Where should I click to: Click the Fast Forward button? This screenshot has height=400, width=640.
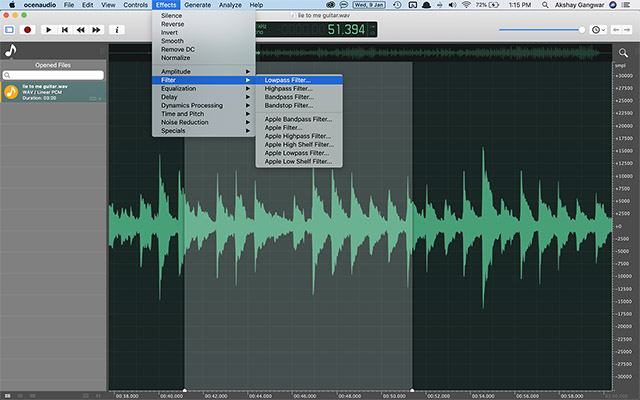(x=96, y=30)
